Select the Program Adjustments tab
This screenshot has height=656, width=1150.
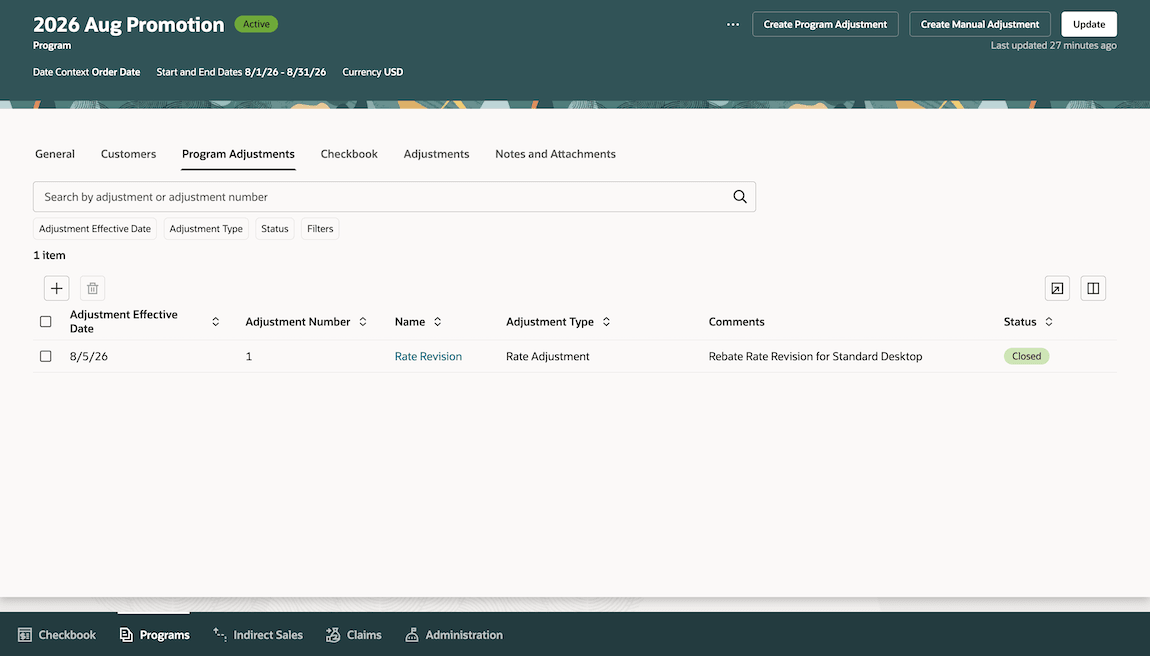(x=238, y=154)
